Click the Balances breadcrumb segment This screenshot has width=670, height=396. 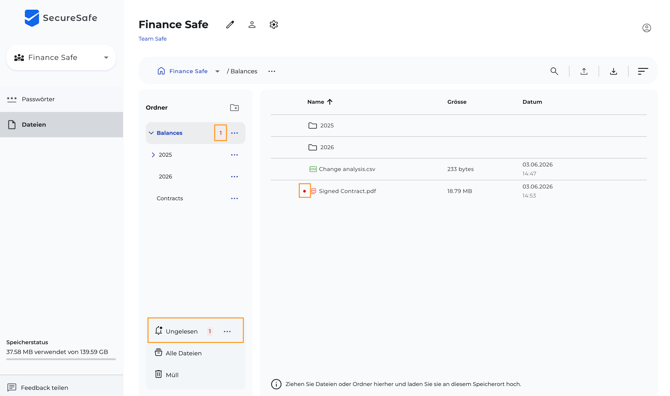[244, 71]
